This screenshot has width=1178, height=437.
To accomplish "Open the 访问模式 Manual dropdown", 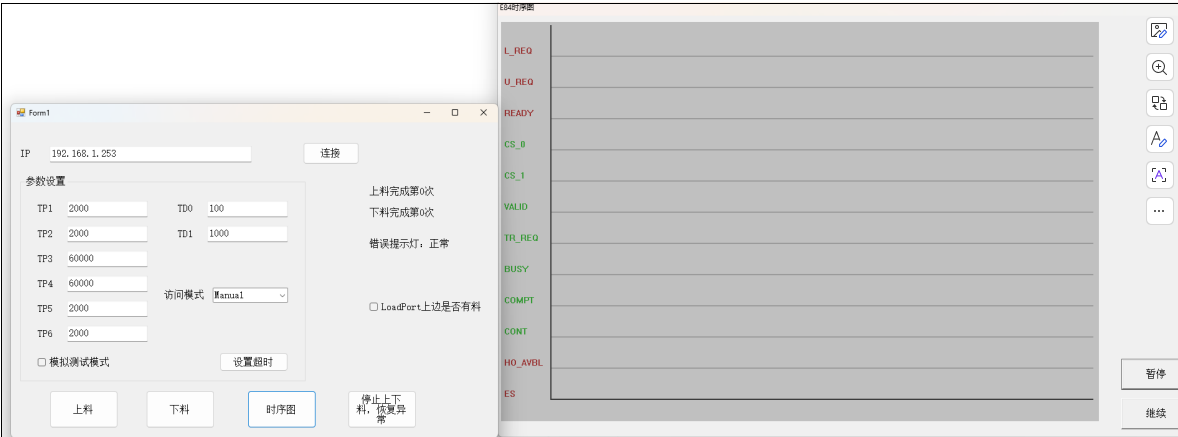I will tap(250, 295).
